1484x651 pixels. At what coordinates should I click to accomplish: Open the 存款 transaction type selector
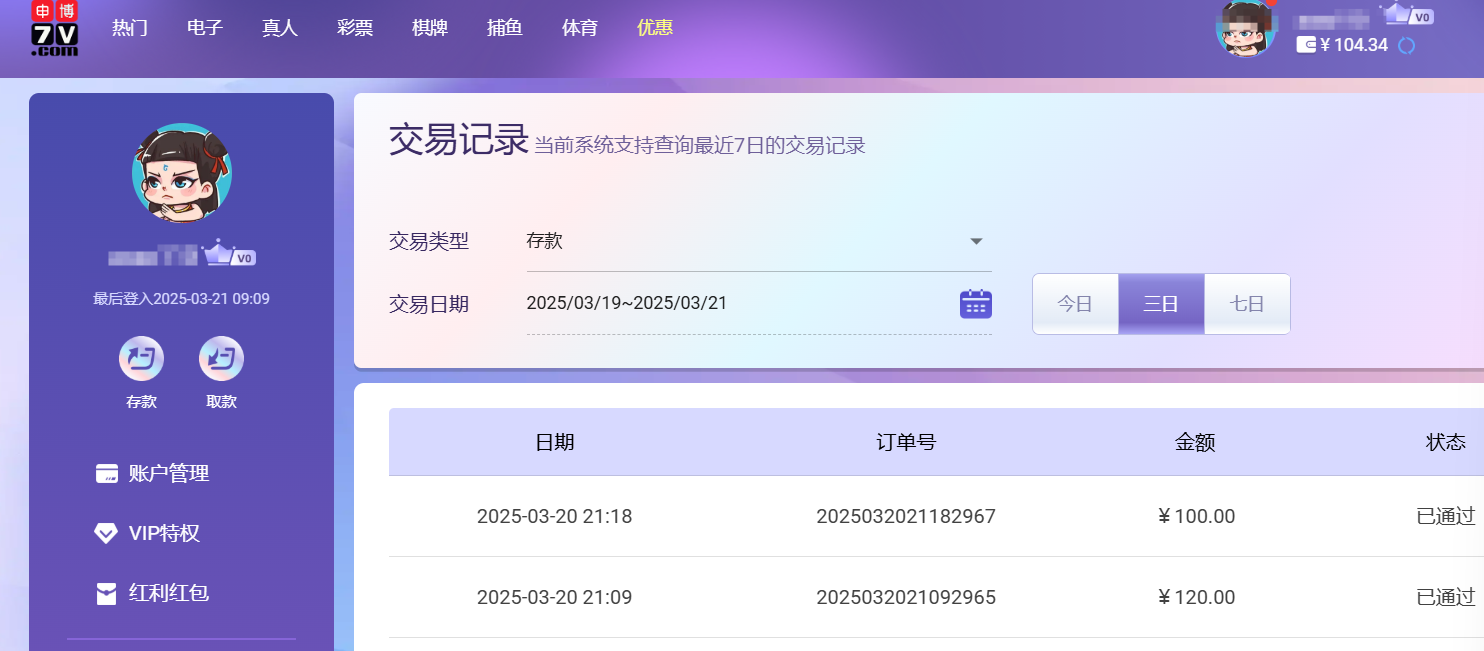pyautogui.click(x=740, y=242)
